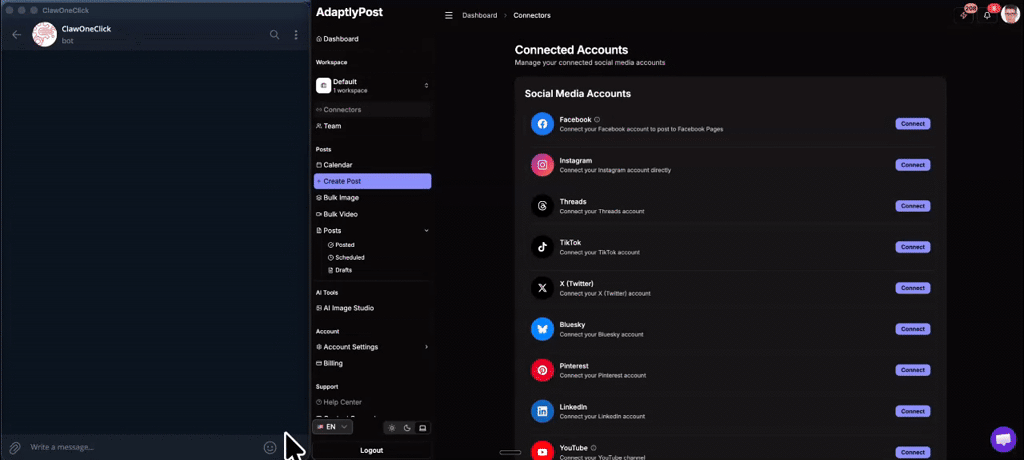Click the Instagram logo icon
This screenshot has height=460, width=1024.
[542, 165]
